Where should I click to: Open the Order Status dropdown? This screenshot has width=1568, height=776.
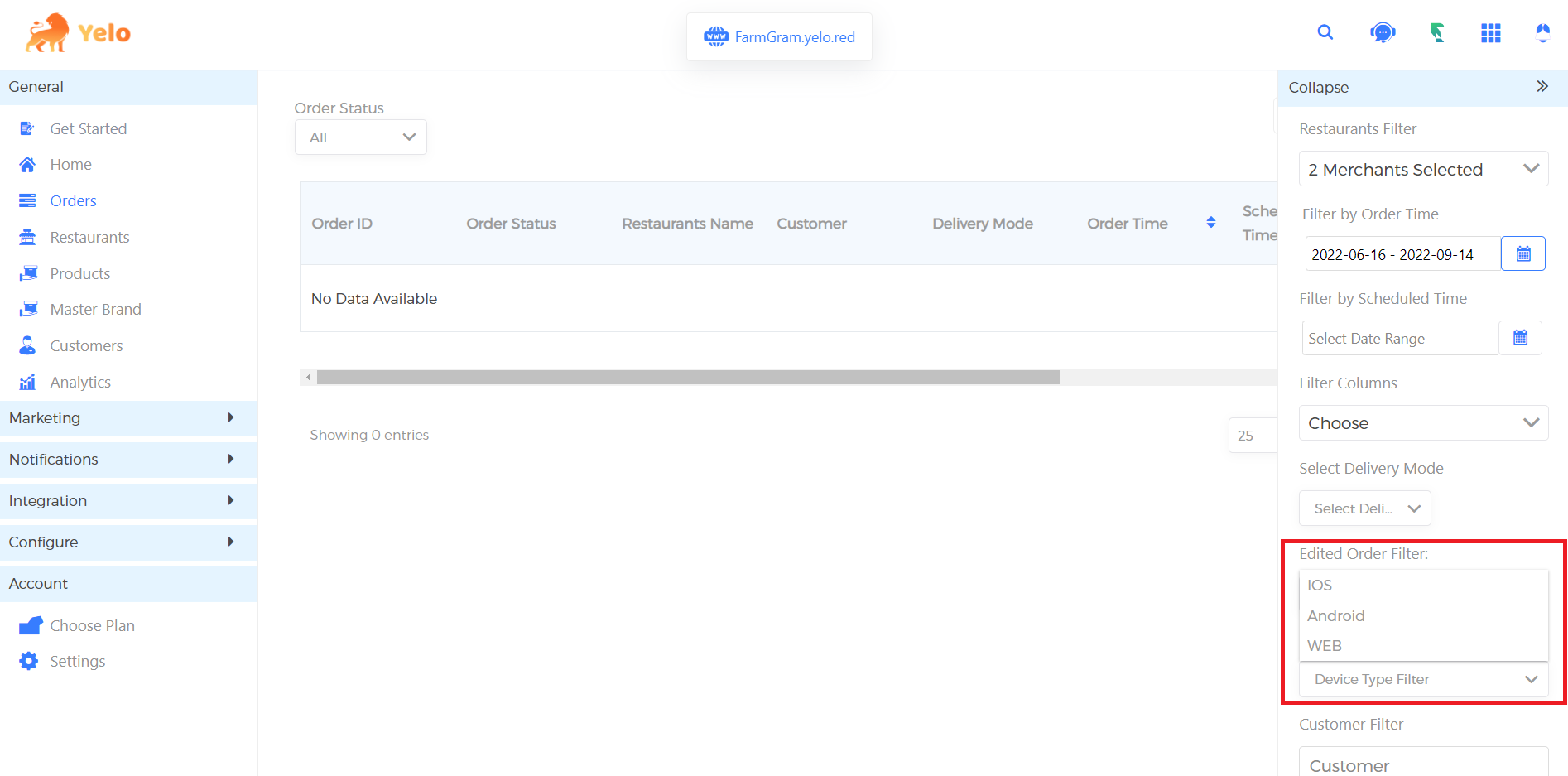coord(360,137)
